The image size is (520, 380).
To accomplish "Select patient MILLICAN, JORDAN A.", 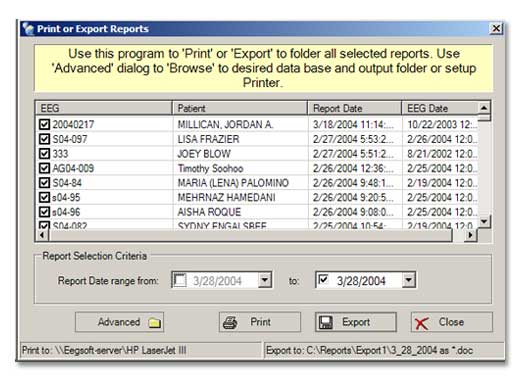I will (x=225, y=125).
